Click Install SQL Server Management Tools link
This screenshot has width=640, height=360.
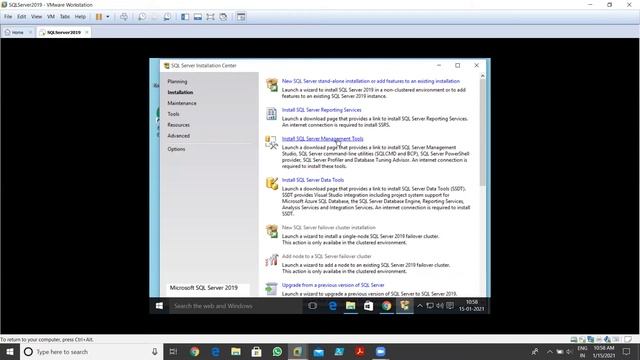pos(322,139)
